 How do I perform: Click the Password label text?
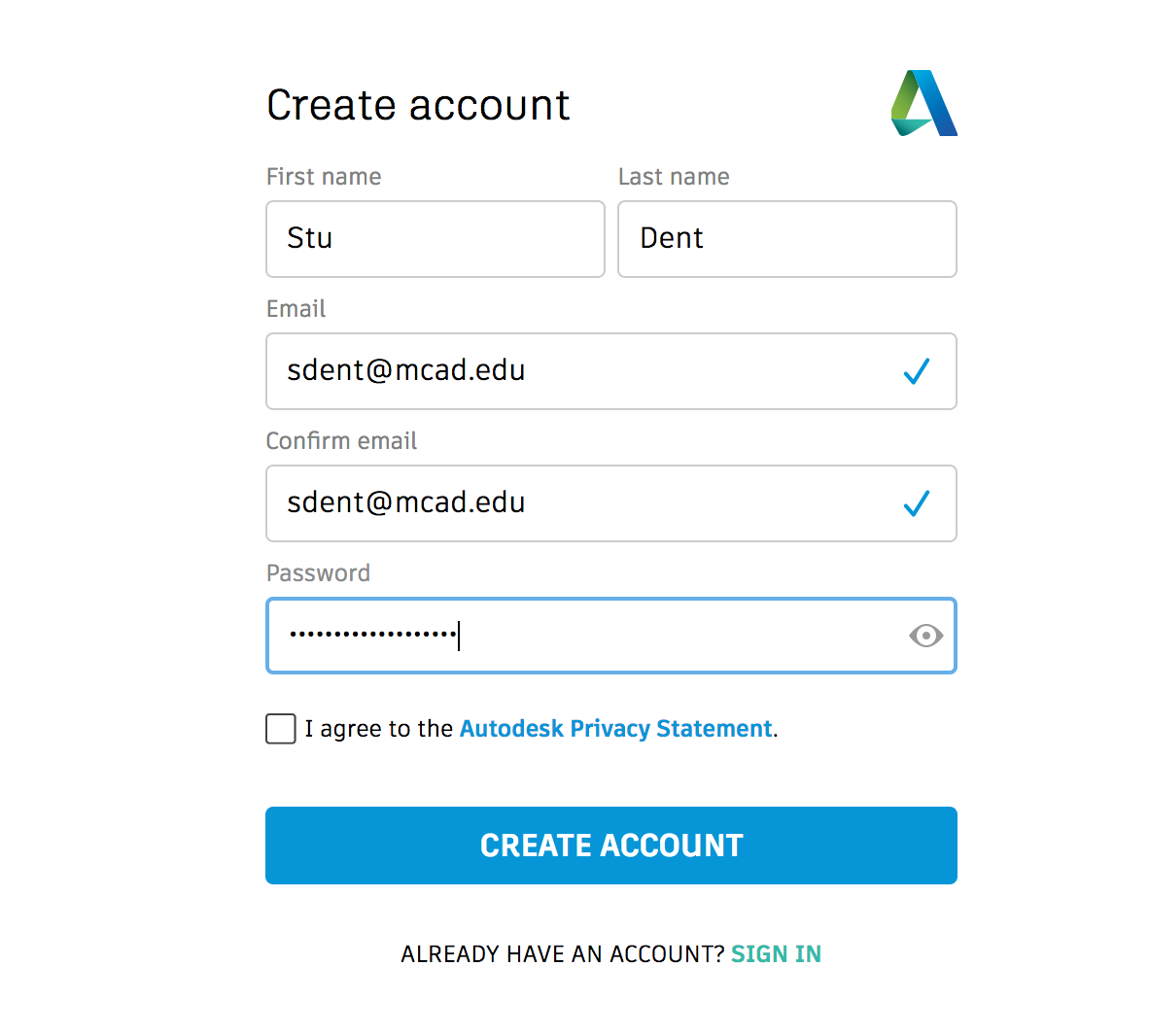point(318,572)
